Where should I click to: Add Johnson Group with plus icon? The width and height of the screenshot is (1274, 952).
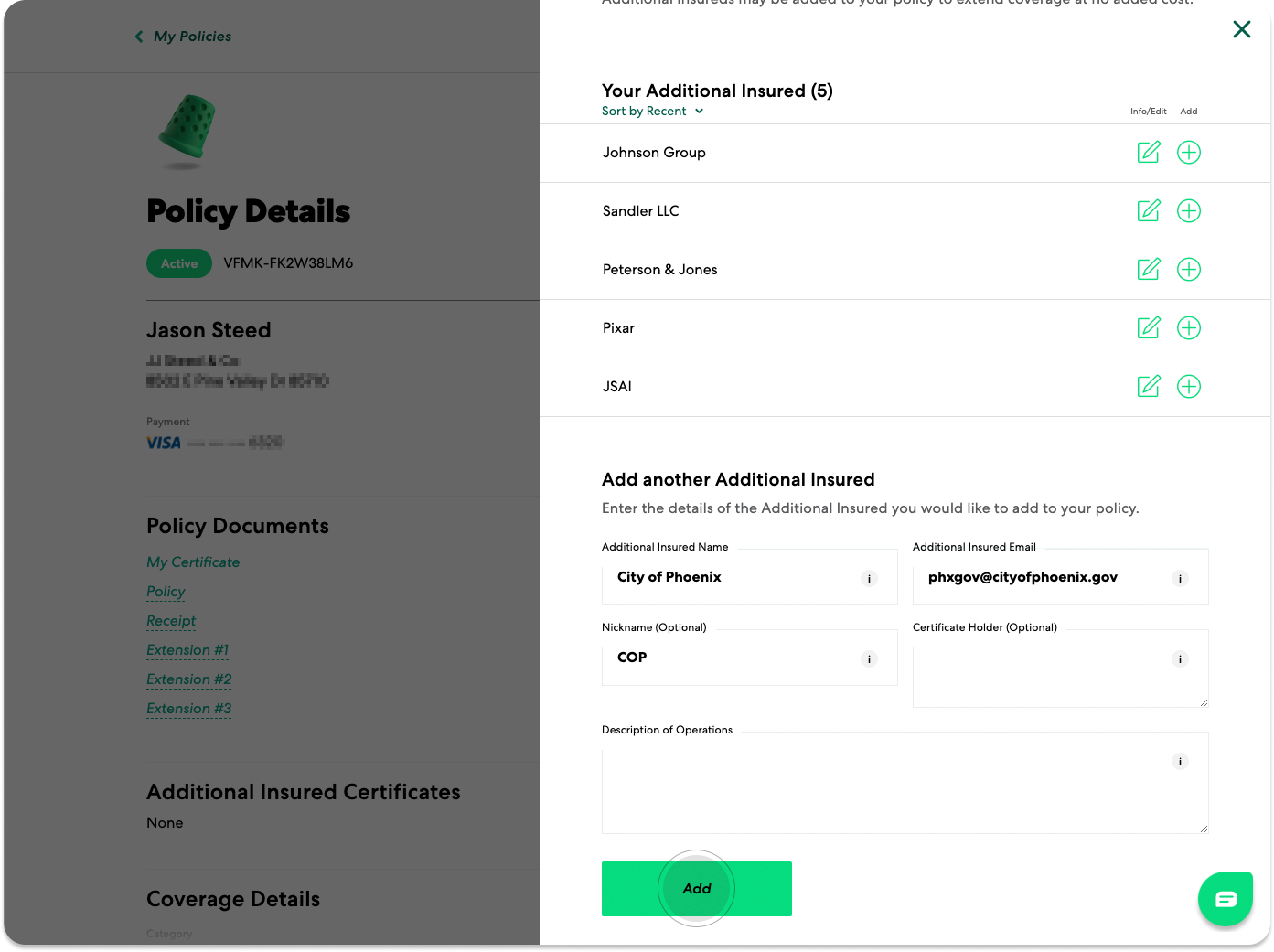tap(1189, 153)
